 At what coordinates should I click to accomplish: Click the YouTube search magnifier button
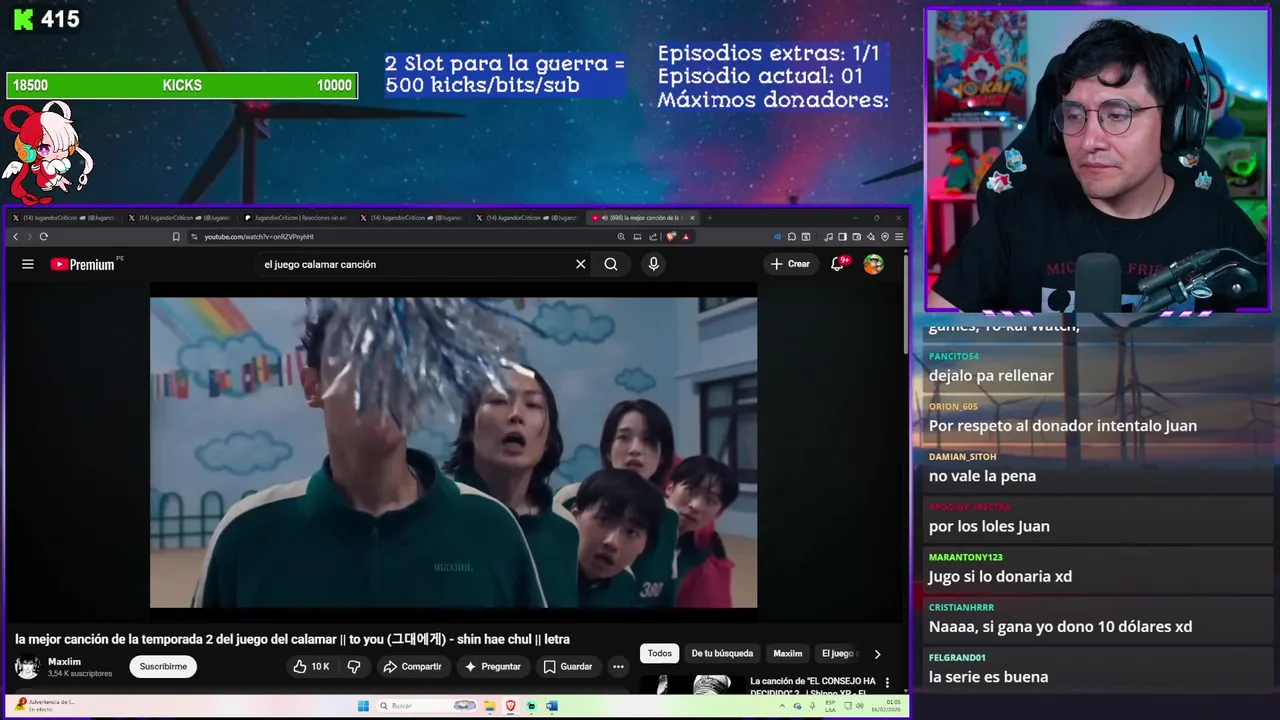[x=611, y=264]
